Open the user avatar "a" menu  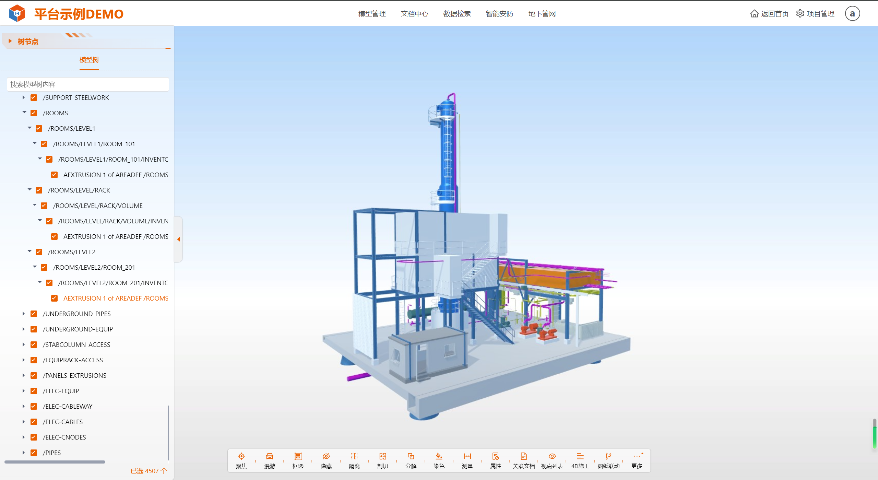[852, 14]
